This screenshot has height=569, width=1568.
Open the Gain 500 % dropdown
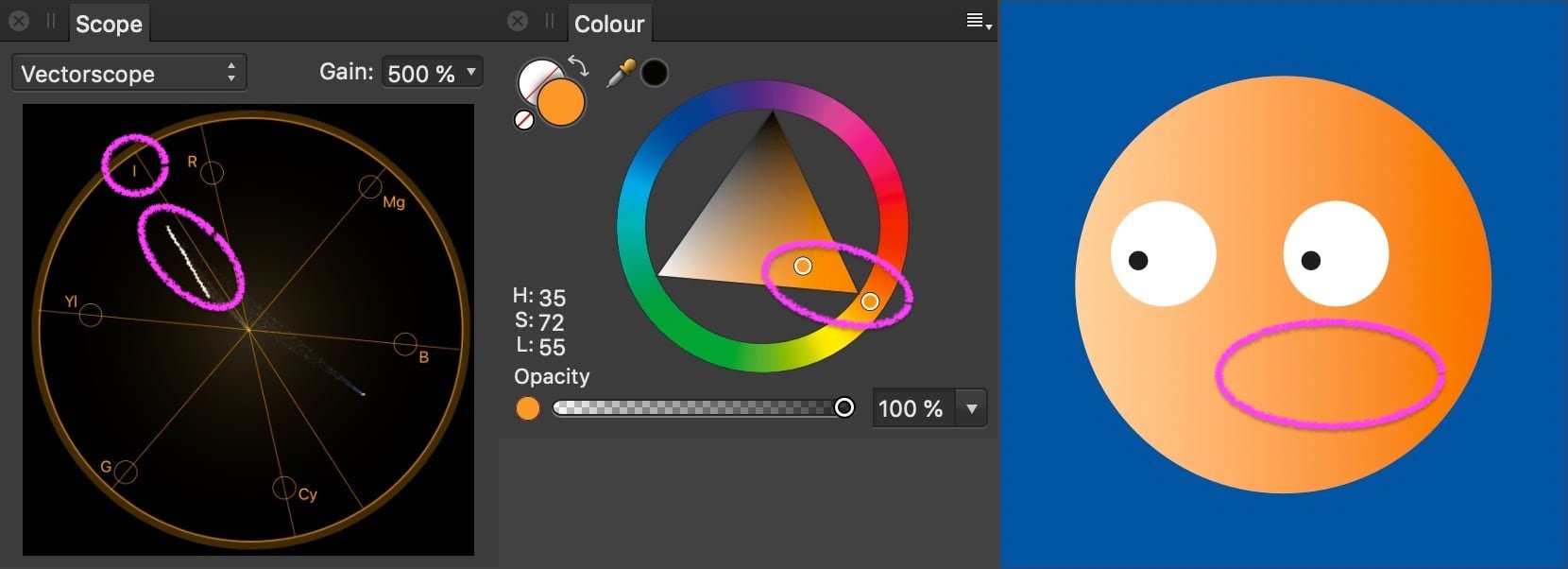[433, 73]
